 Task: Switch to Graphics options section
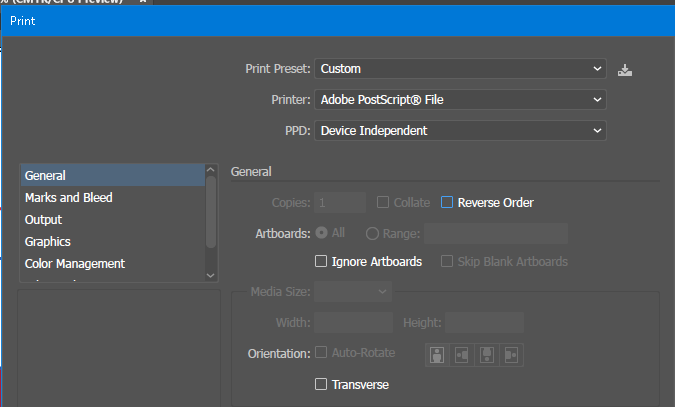click(48, 242)
